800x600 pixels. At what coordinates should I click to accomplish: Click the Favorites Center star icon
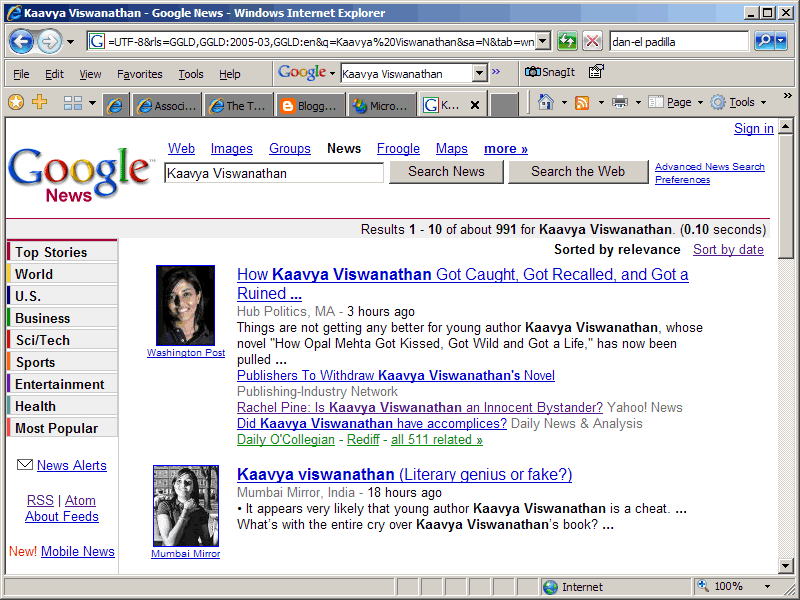[16, 103]
